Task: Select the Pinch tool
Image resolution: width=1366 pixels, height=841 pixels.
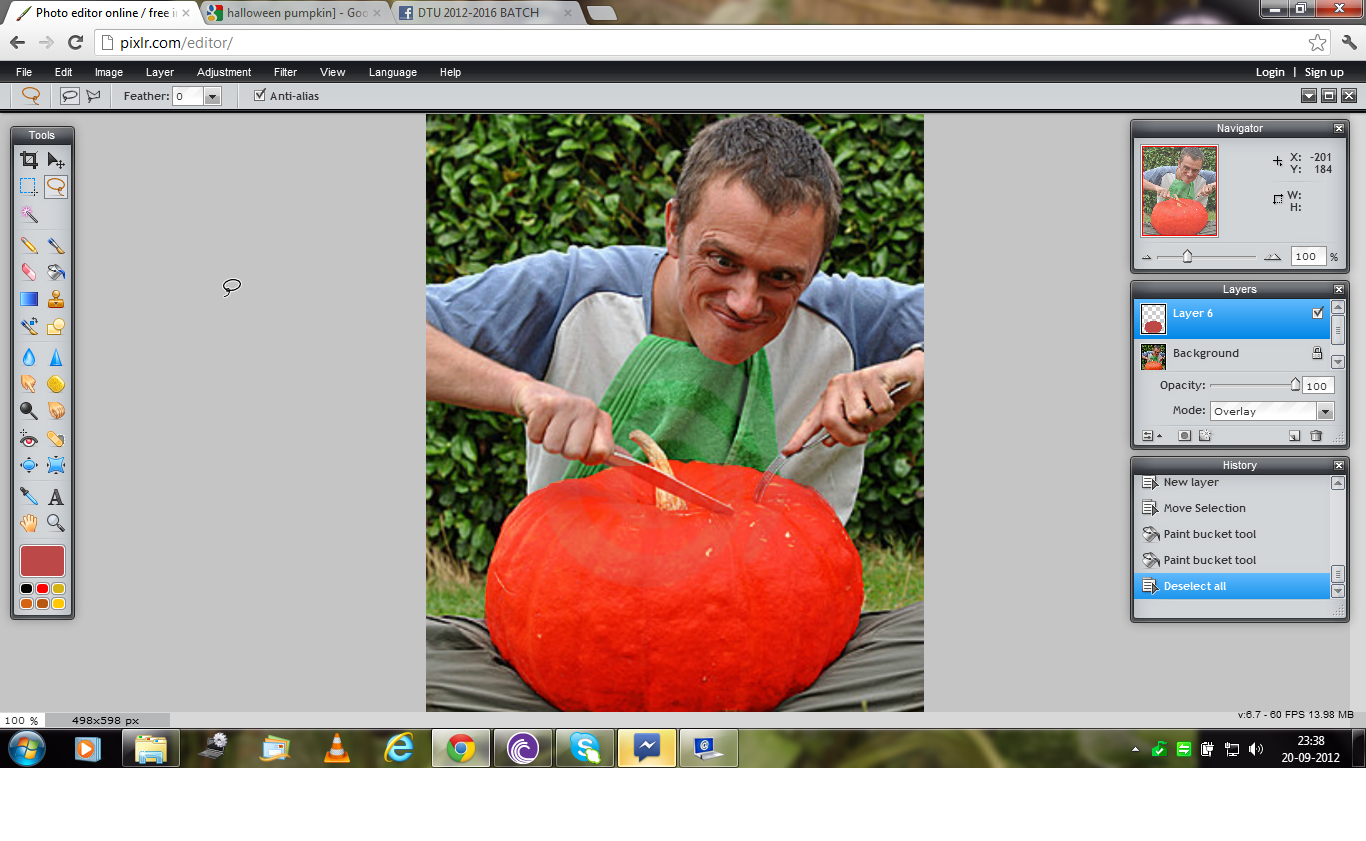Action: [56, 465]
